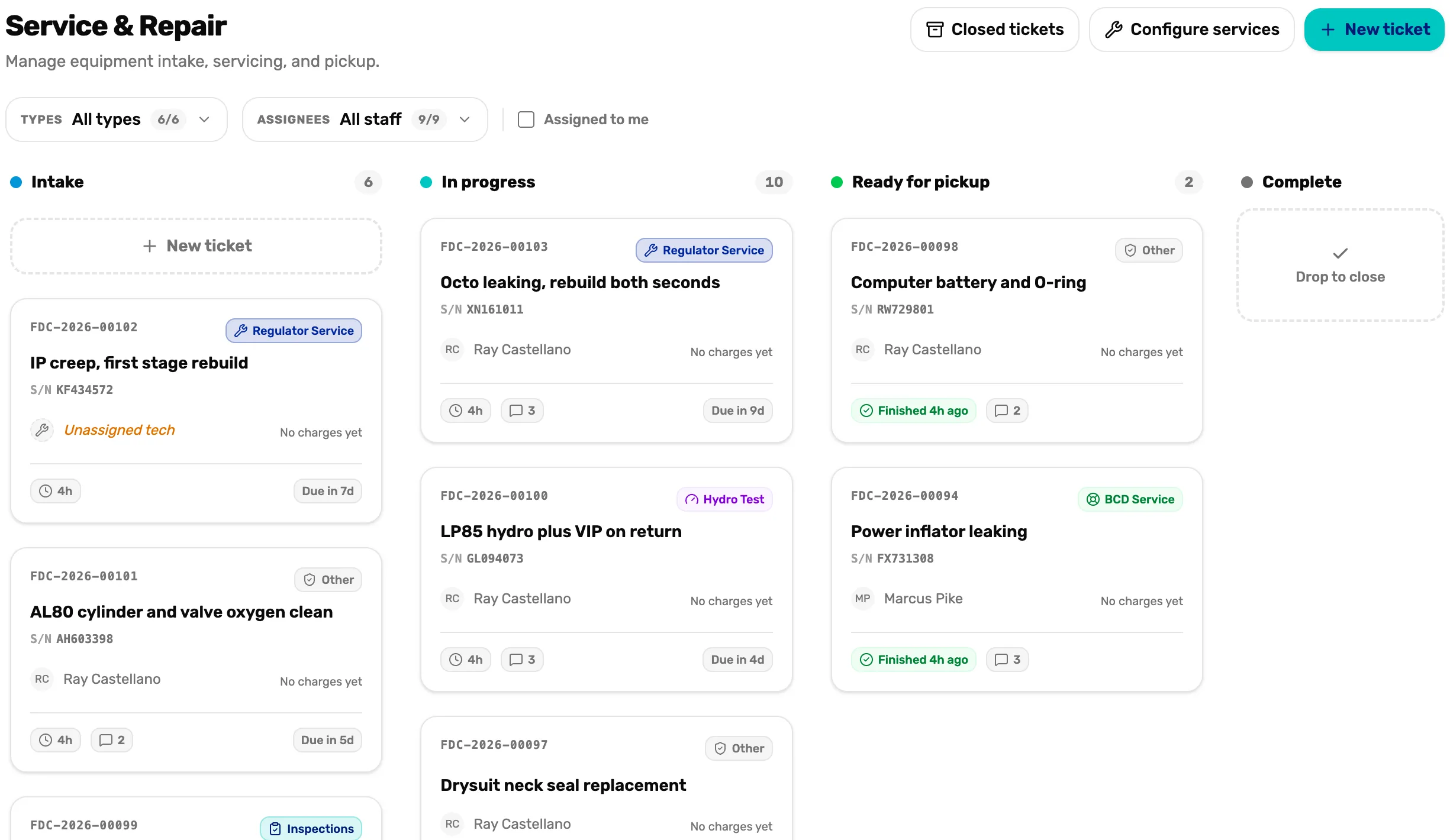This screenshot has height=840, width=1450.
Task: Open comments chip on Octo leaking ticket
Action: 522,411
